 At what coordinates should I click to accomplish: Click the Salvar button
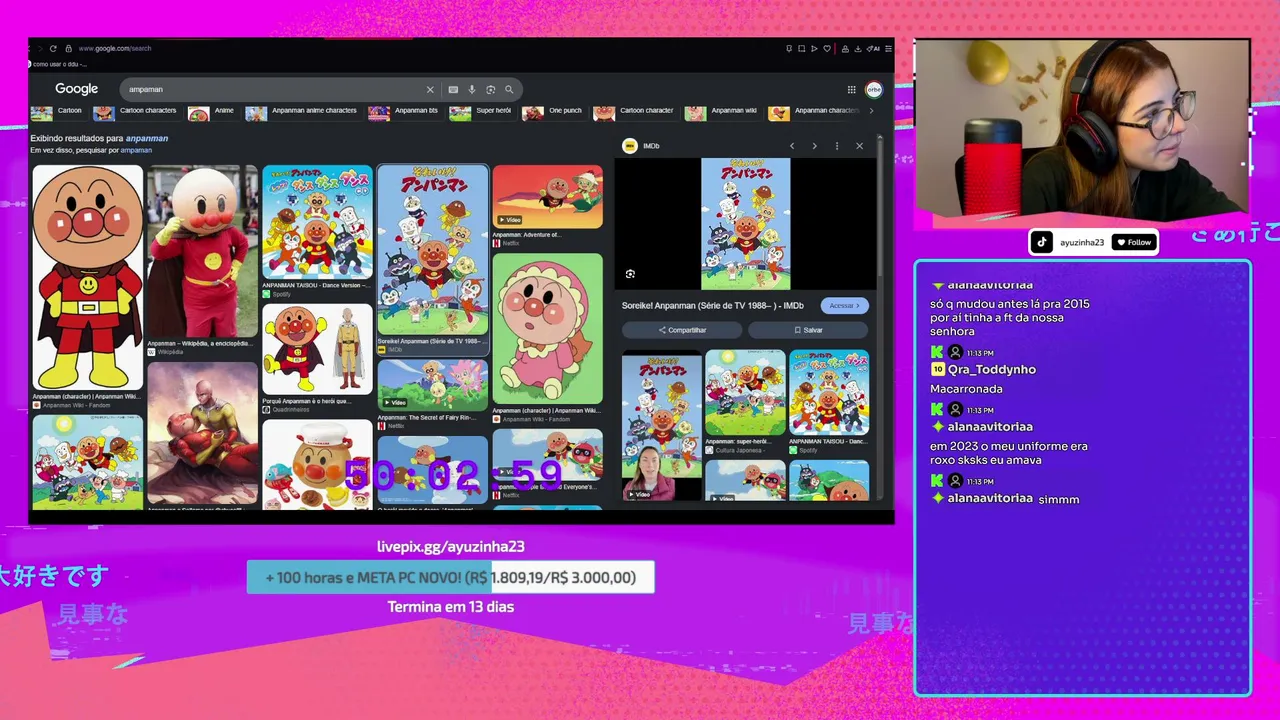(808, 330)
